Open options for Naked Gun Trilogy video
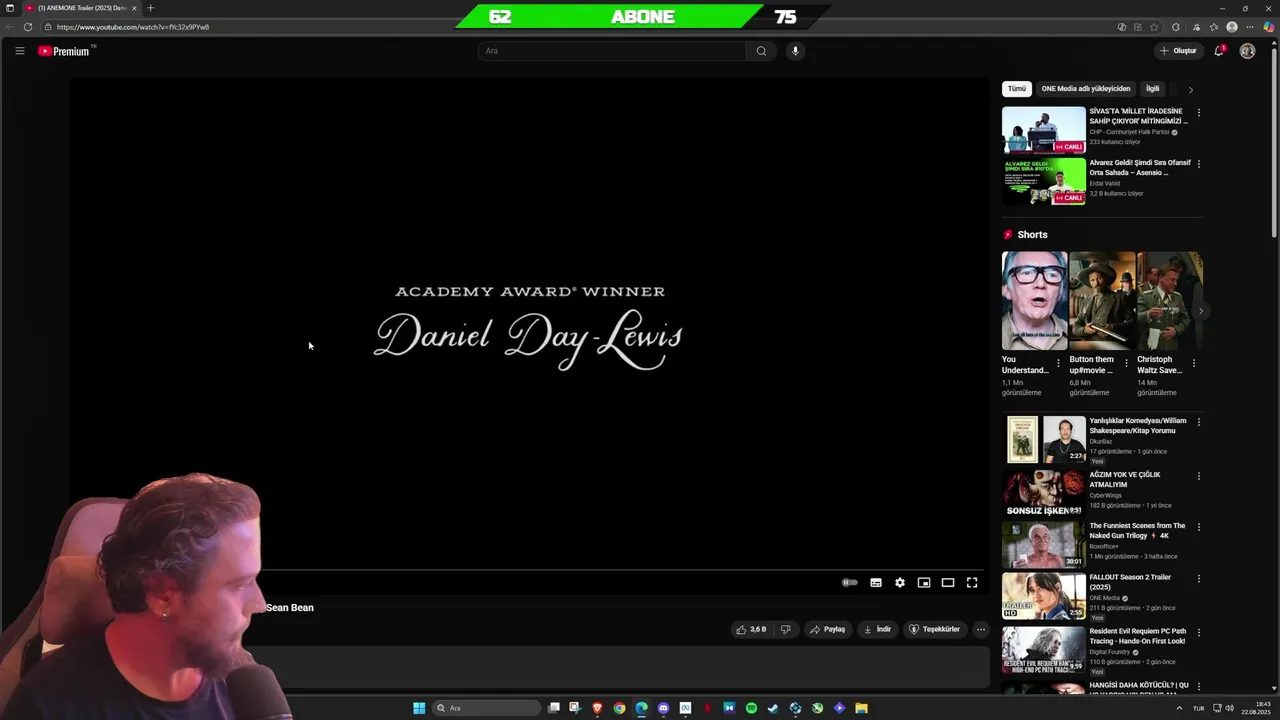Image resolution: width=1280 pixels, height=720 pixels. [1199, 527]
